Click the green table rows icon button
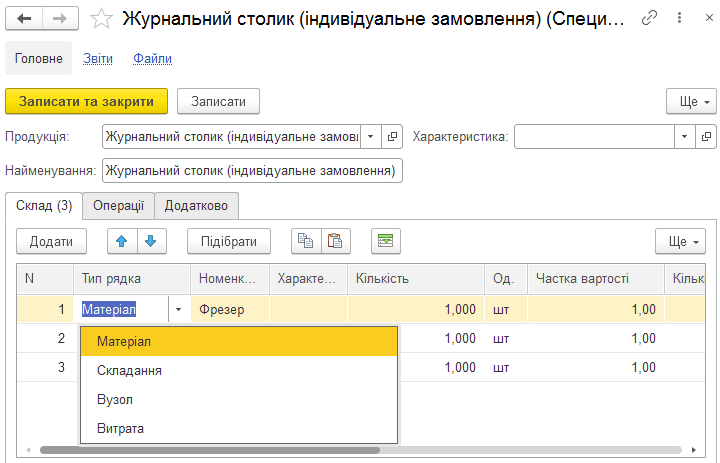Image resolution: width=720 pixels, height=463 pixels. coord(386,241)
